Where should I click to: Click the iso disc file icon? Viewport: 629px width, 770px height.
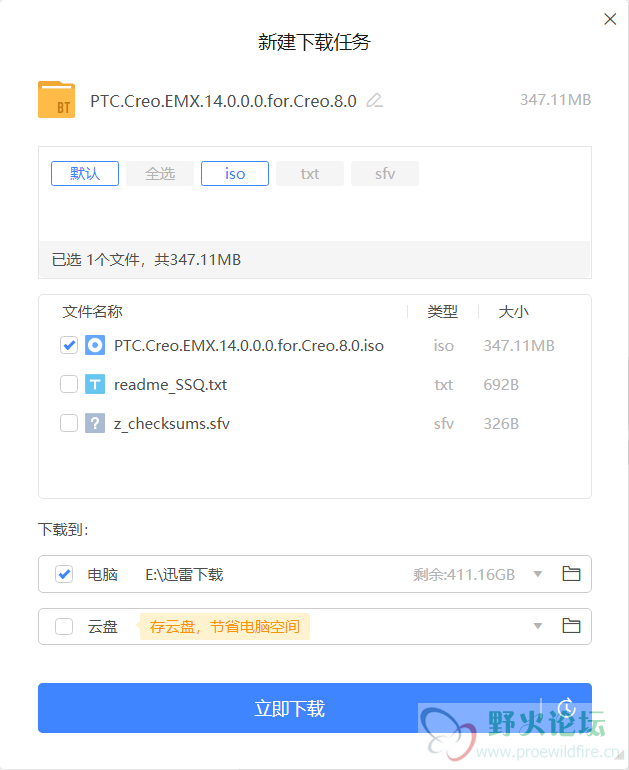[95, 345]
